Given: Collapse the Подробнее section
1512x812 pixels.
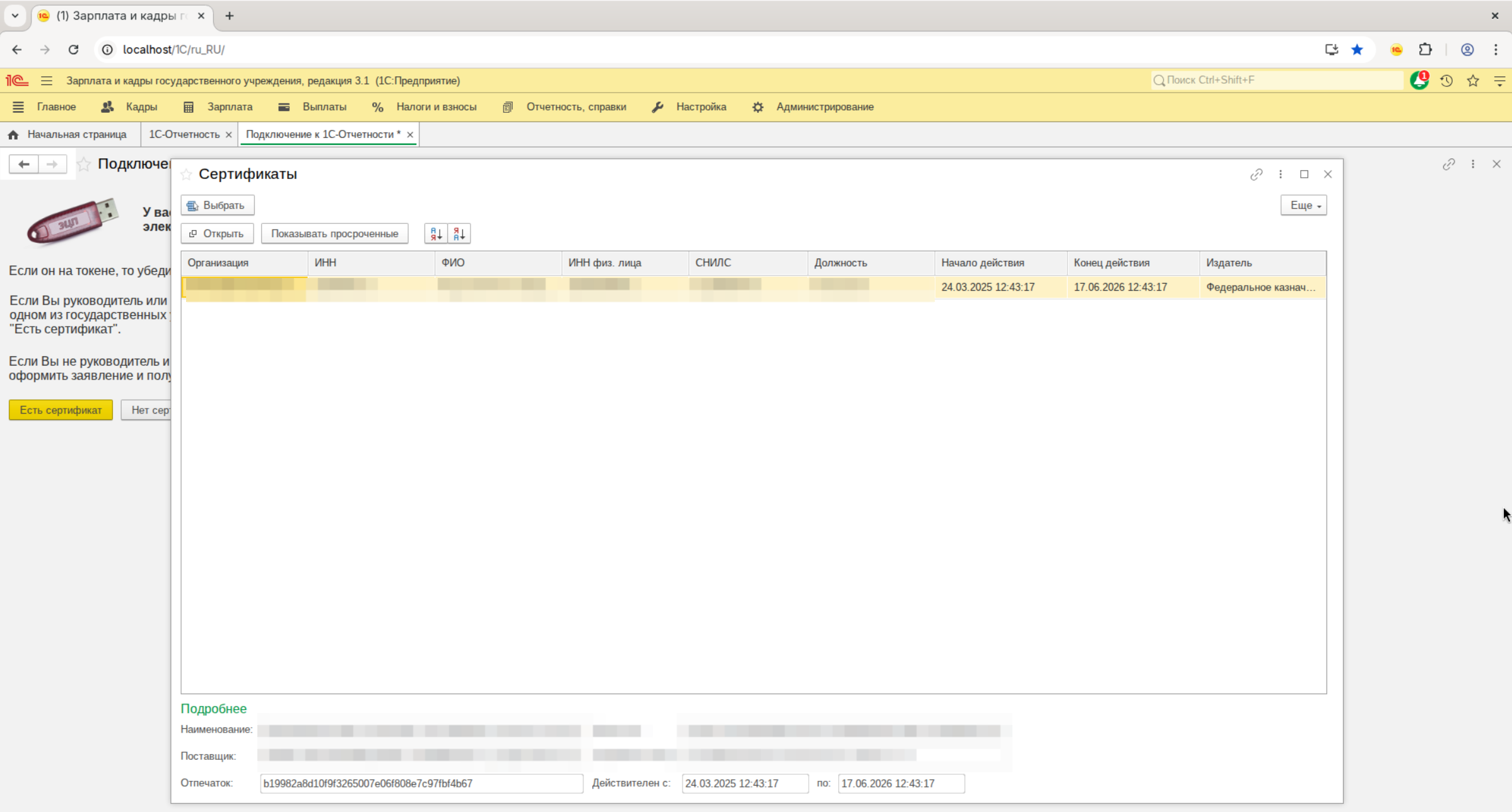Looking at the screenshot, I should point(213,709).
